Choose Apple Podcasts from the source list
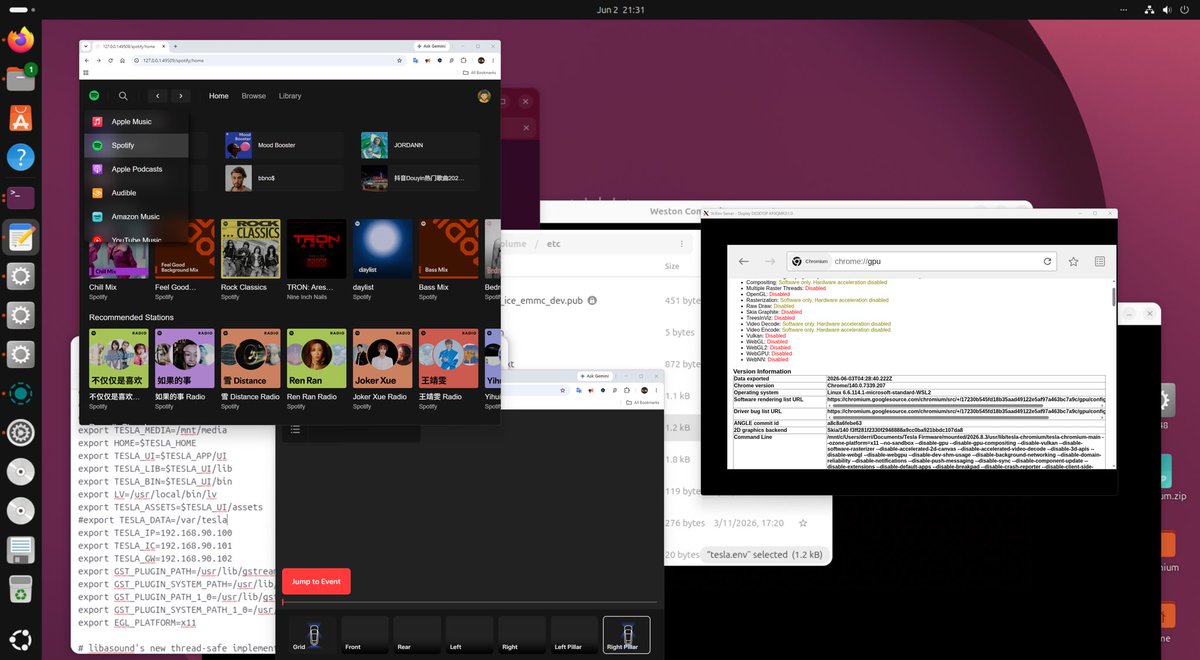Screen dimensions: 1200x660 tap(135, 169)
